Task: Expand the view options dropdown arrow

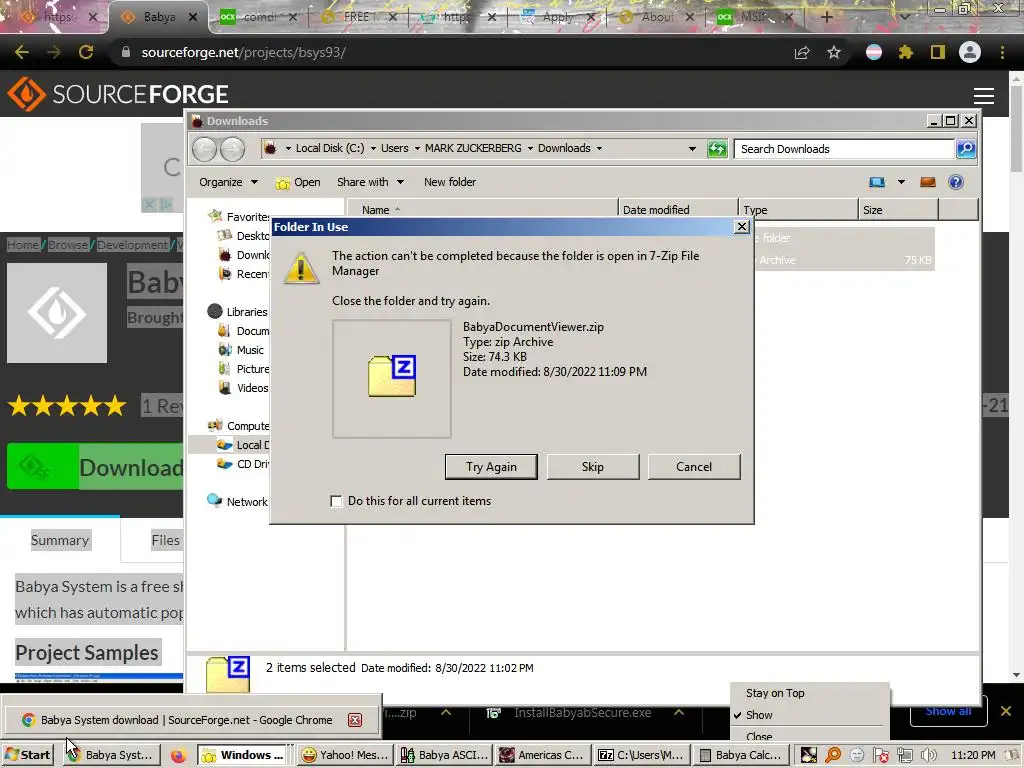Action: point(901,182)
